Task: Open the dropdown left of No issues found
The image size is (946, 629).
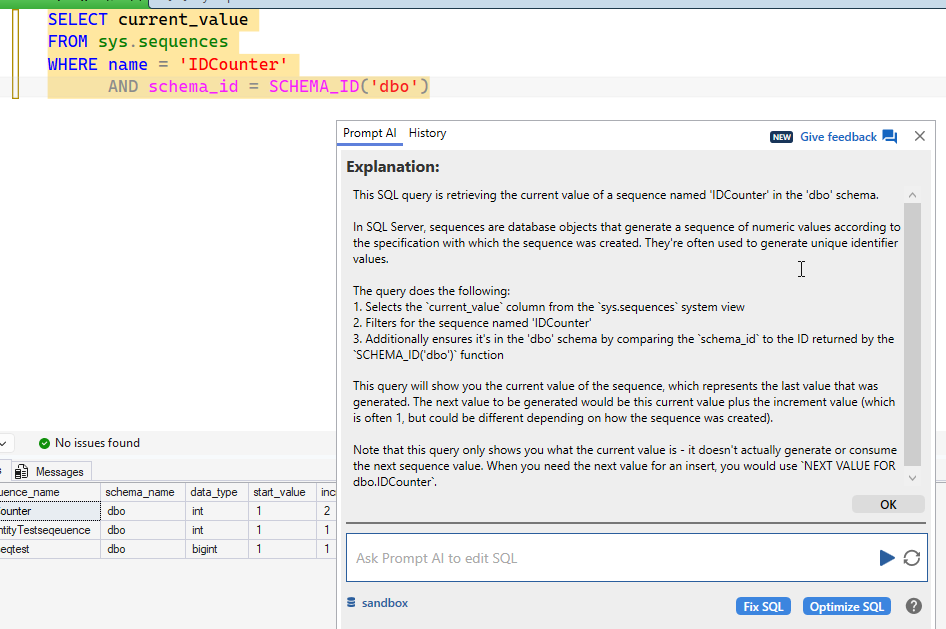Action: 5,443
